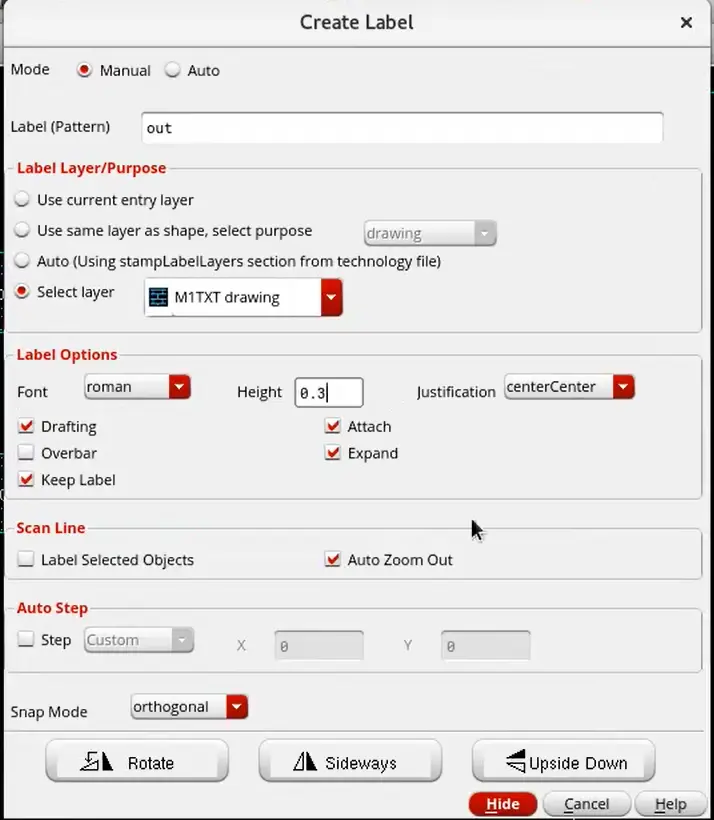Viewport: 714px width, 820px height.
Task: Open the M1TXT drawing layer dropdown arrow
Action: tap(332, 297)
